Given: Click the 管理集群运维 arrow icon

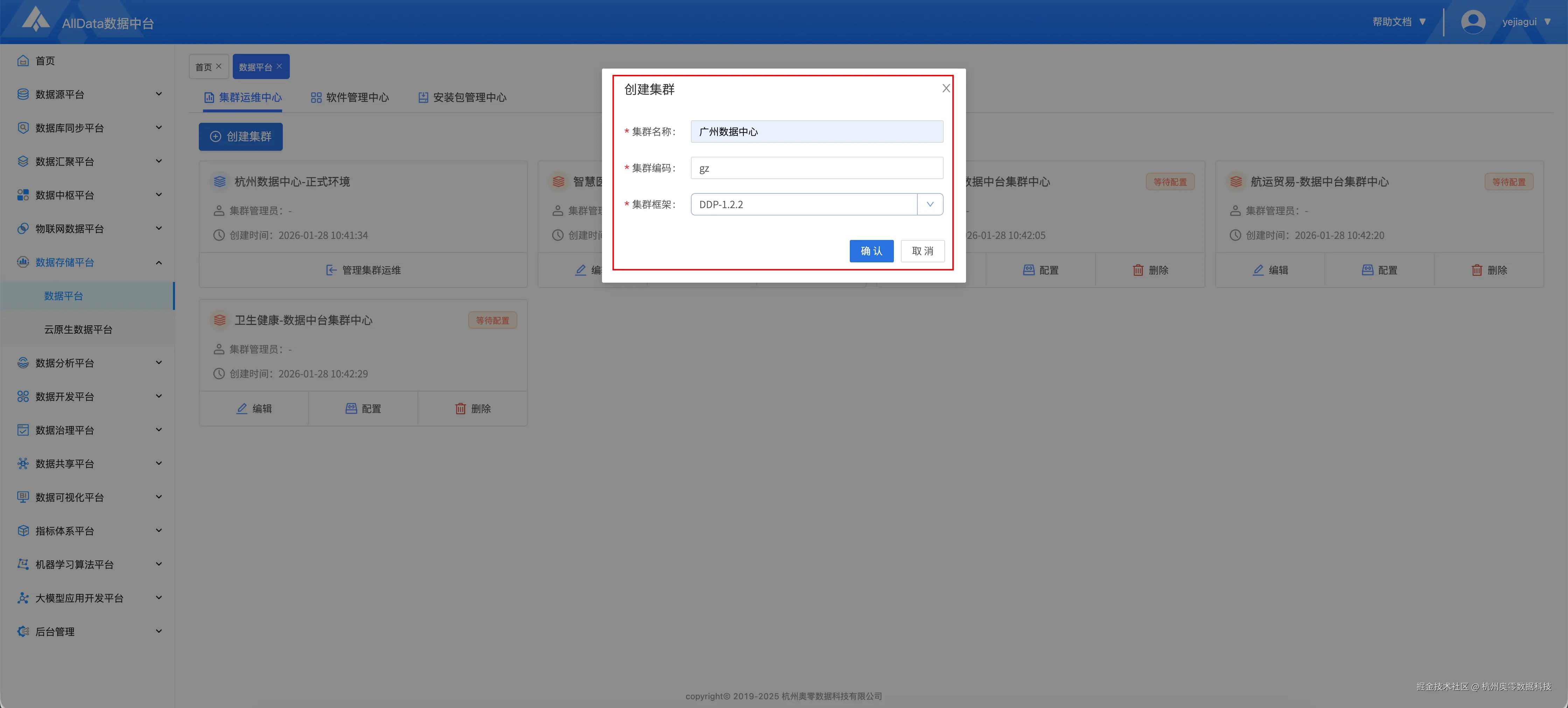Looking at the screenshot, I should pyautogui.click(x=331, y=270).
